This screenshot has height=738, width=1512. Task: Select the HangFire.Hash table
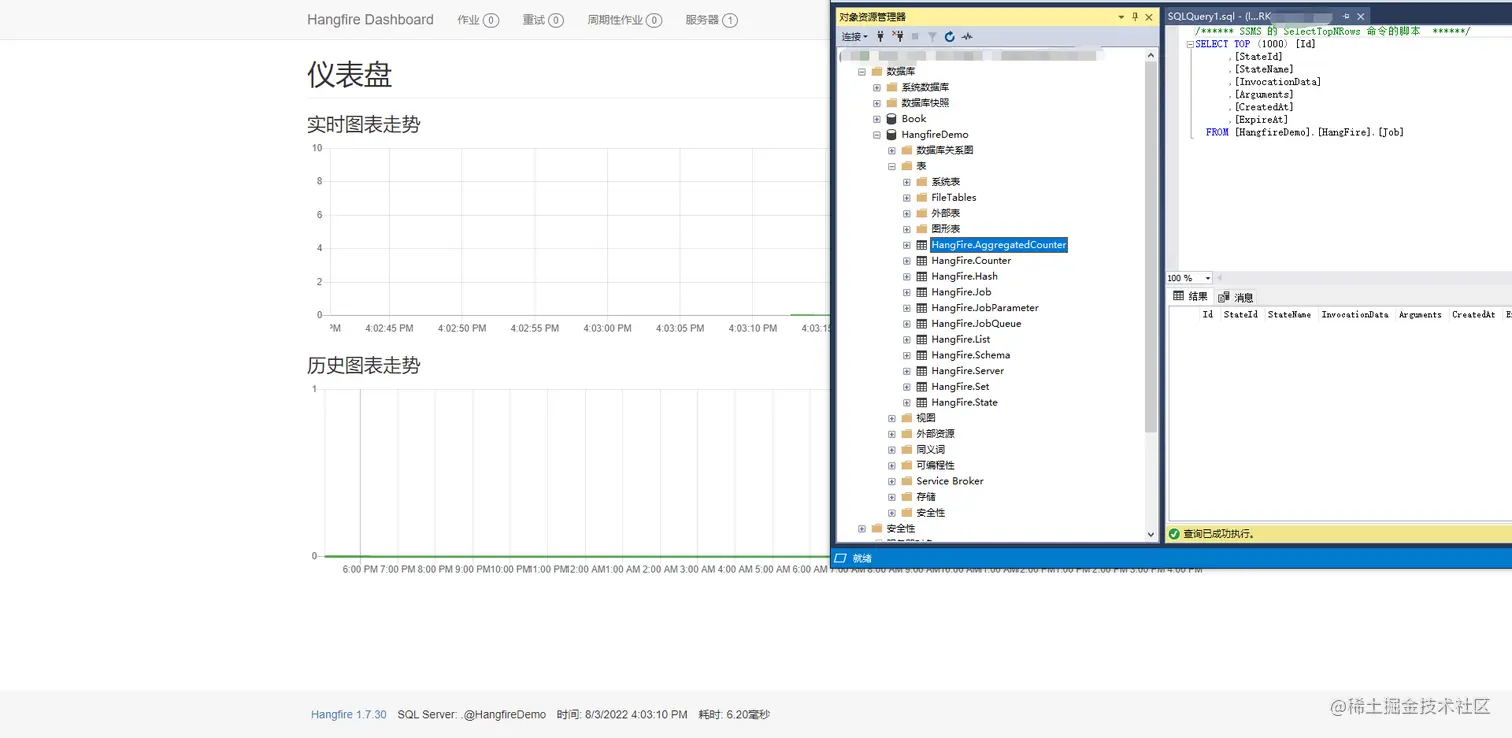tap(964, 277)
